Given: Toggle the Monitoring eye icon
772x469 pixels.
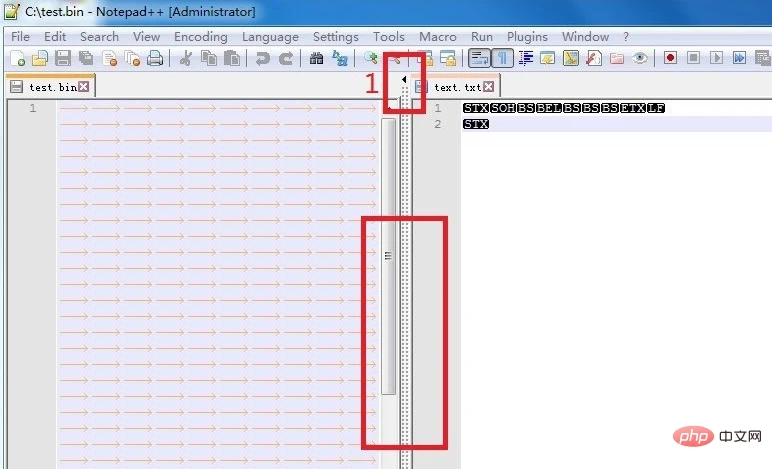Looking at the screenshot, I should pyautogui.click(x=640, y=58).
